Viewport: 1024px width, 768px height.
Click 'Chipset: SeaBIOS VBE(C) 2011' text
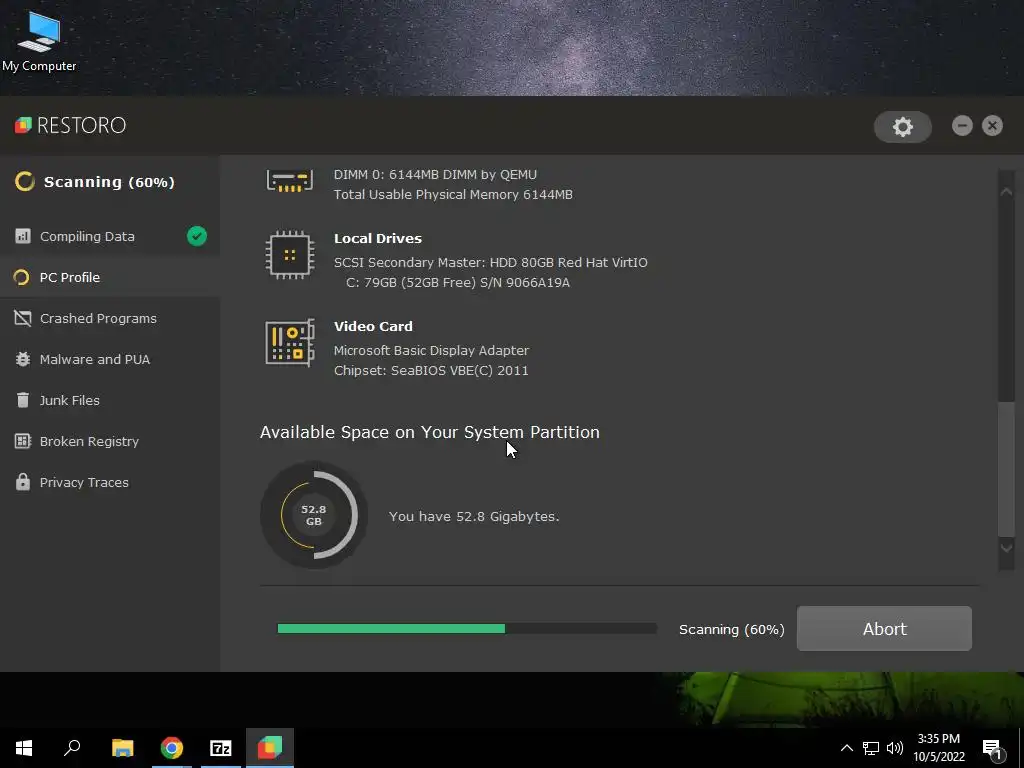[431, 370]
